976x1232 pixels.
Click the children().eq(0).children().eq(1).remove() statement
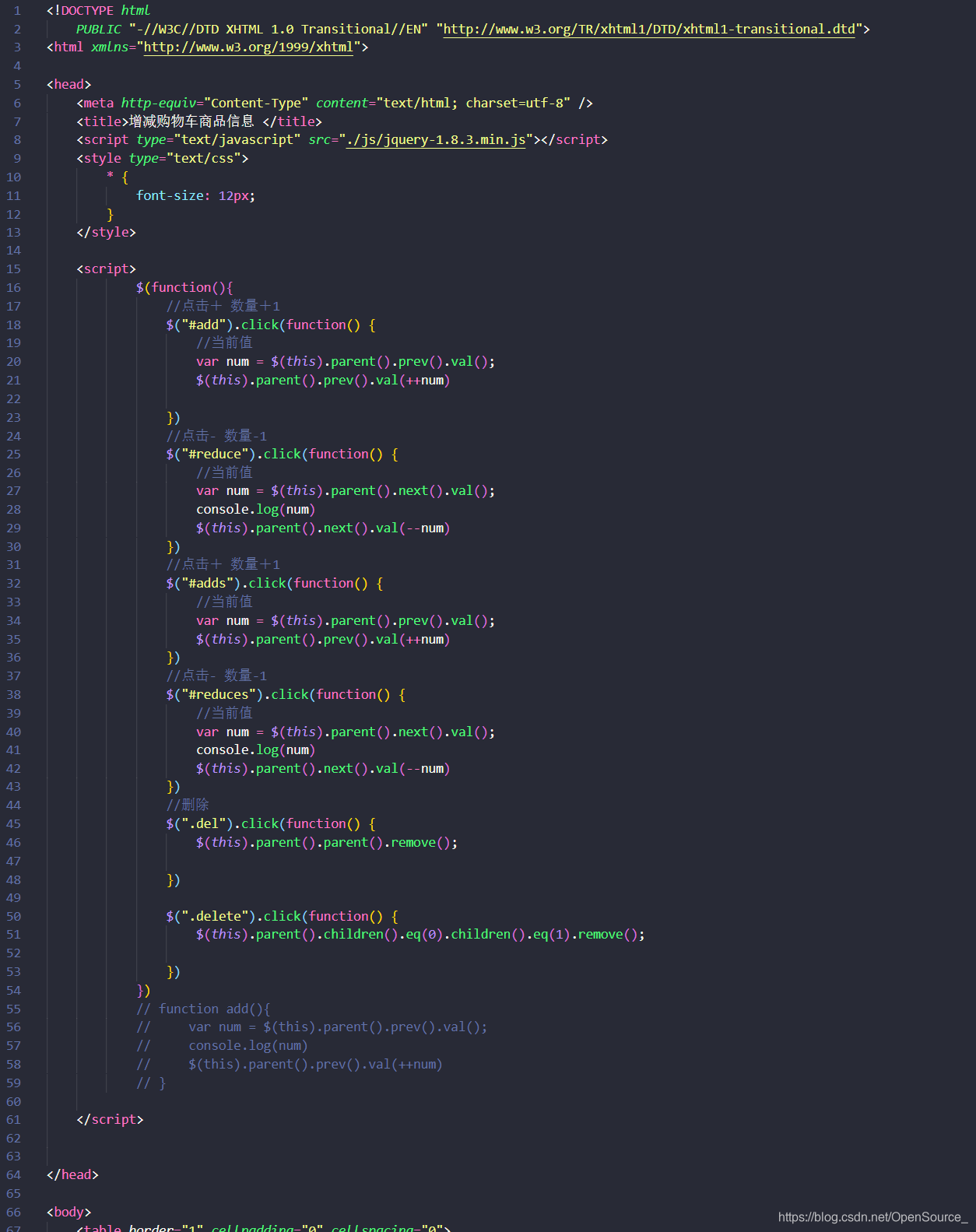[x=420, y=934]
